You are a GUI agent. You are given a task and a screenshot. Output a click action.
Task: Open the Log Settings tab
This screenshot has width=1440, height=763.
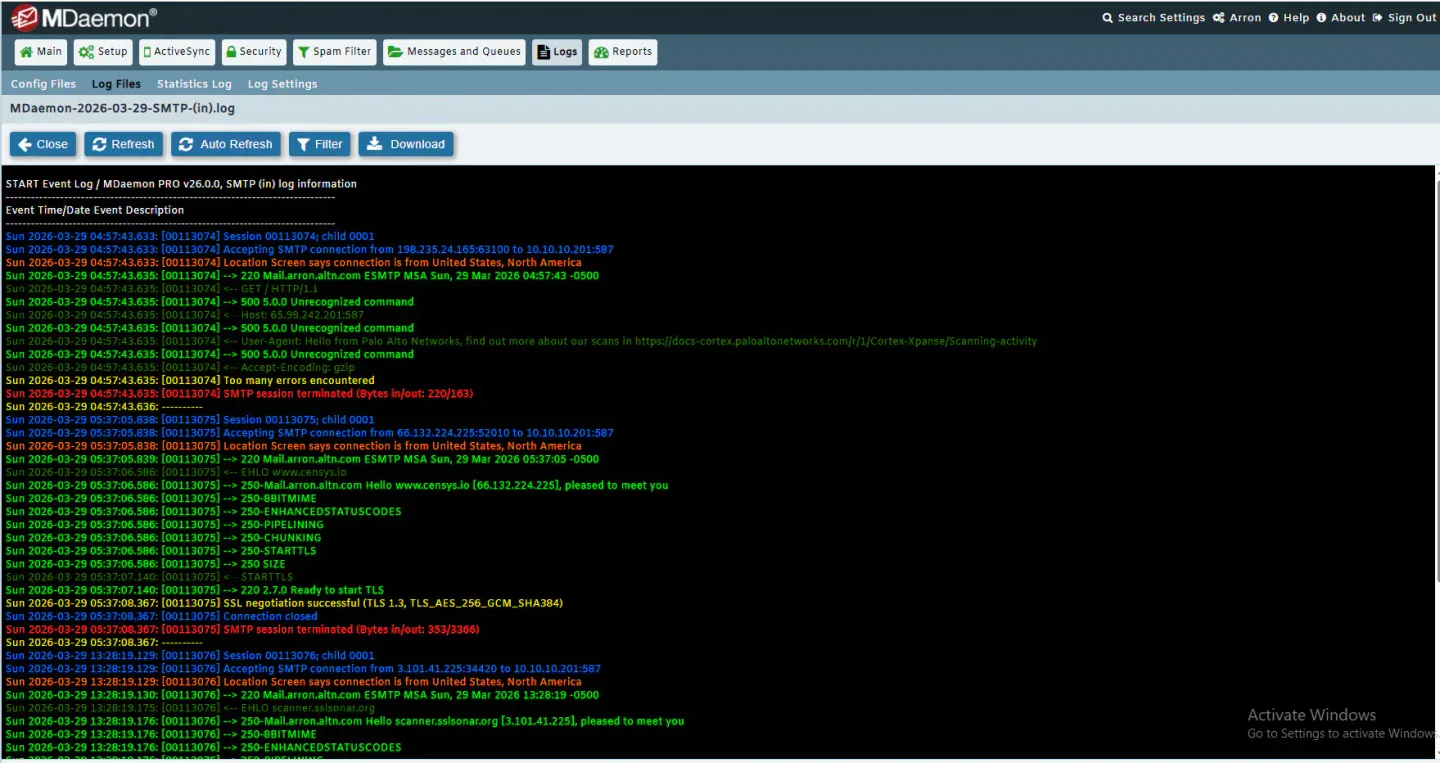(x=283, y=84)
